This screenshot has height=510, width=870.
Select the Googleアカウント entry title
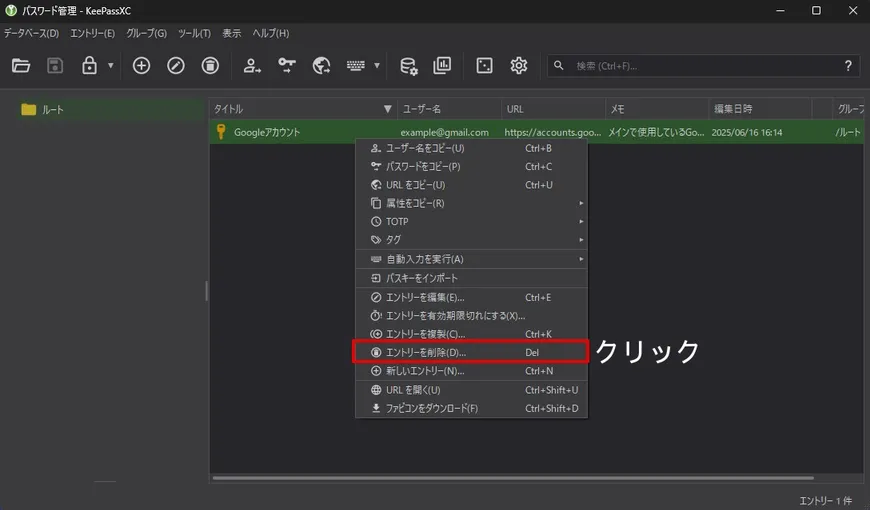tap(267, 132)
